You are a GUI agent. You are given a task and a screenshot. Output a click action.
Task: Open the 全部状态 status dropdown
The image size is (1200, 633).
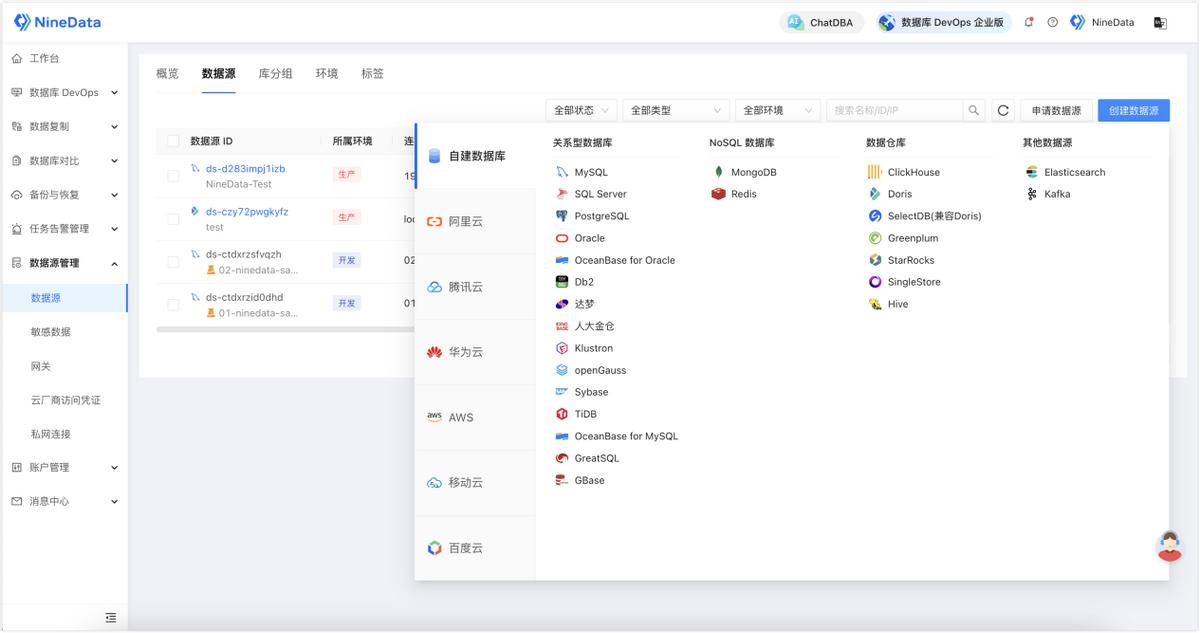click(581, 111)
